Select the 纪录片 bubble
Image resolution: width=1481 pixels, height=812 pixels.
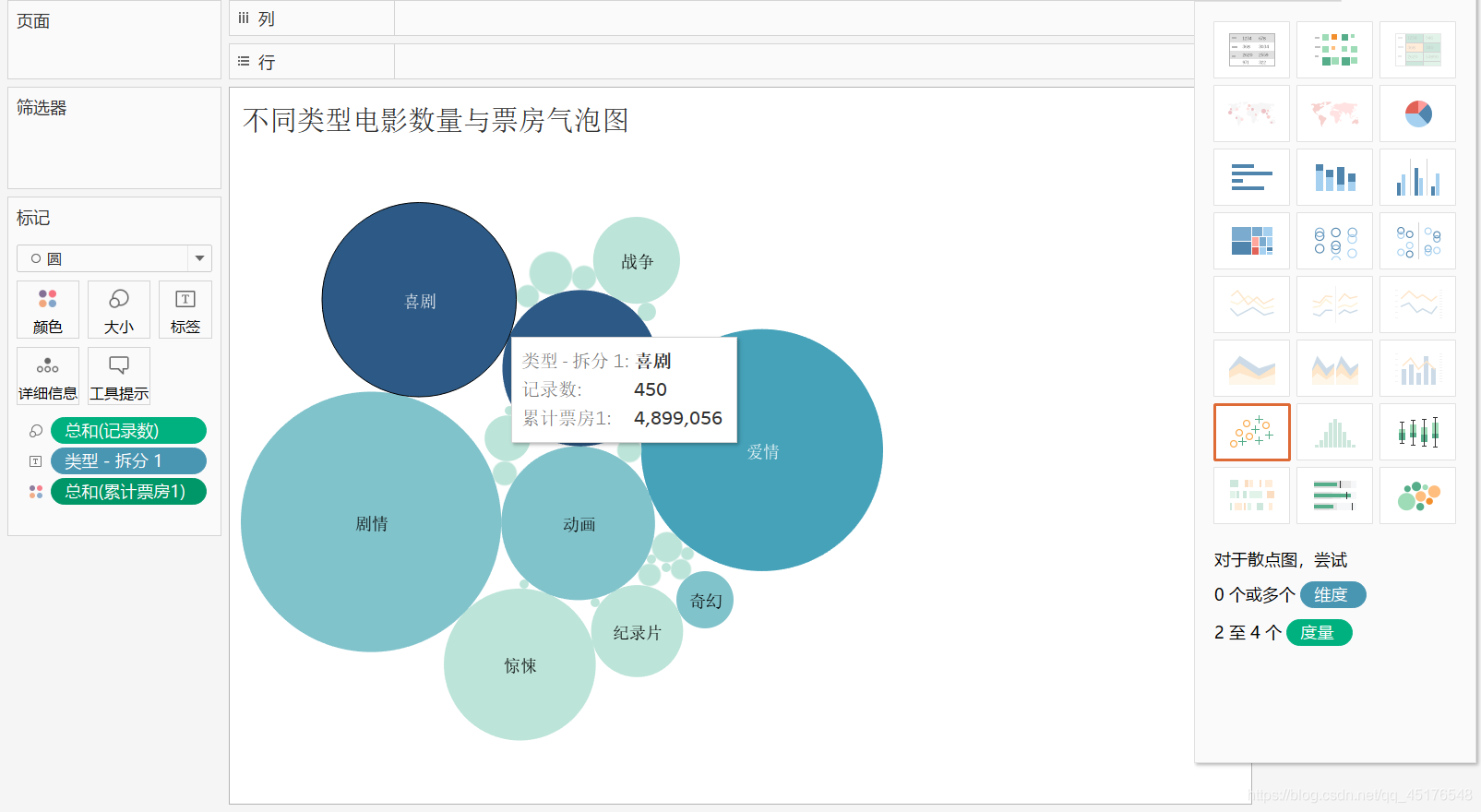click(638, 632)
